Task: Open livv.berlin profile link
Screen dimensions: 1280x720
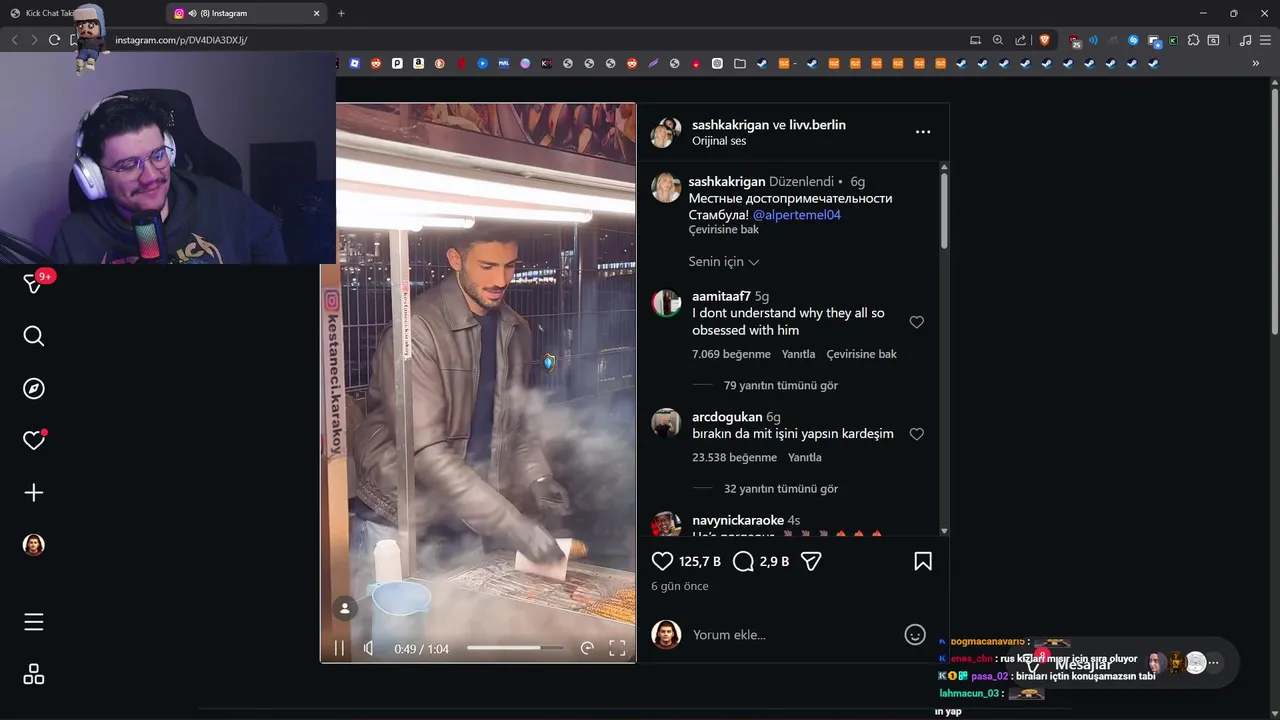Action: 817,125
